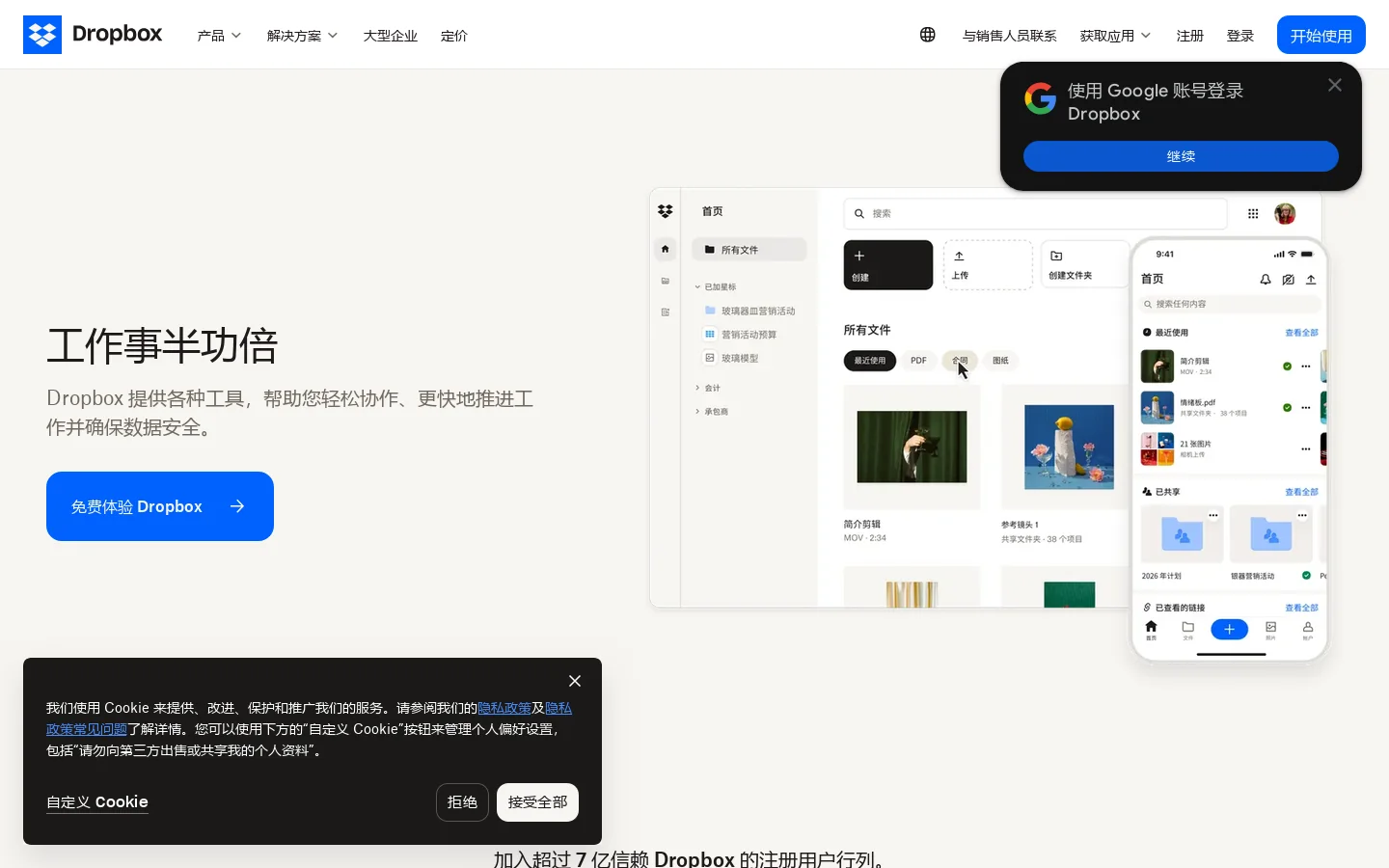The width and height of the screenshot is (1389, 868).
Task: Click 创建文件夹 tile in the preview
Action: pyautogui.click(x=1085, y=264)
